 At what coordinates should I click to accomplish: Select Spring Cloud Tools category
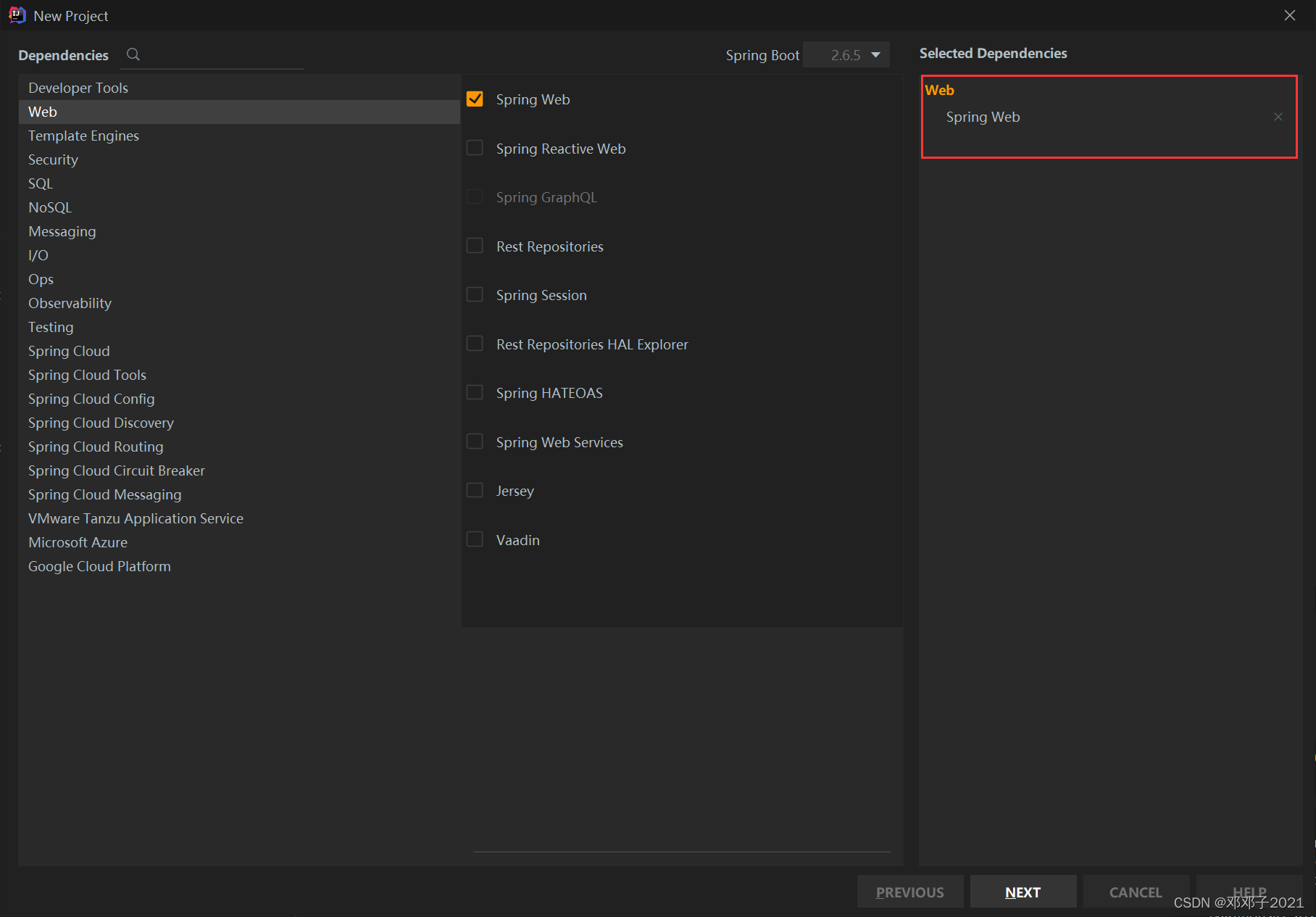pyautogui.click(x=239, y=375)
